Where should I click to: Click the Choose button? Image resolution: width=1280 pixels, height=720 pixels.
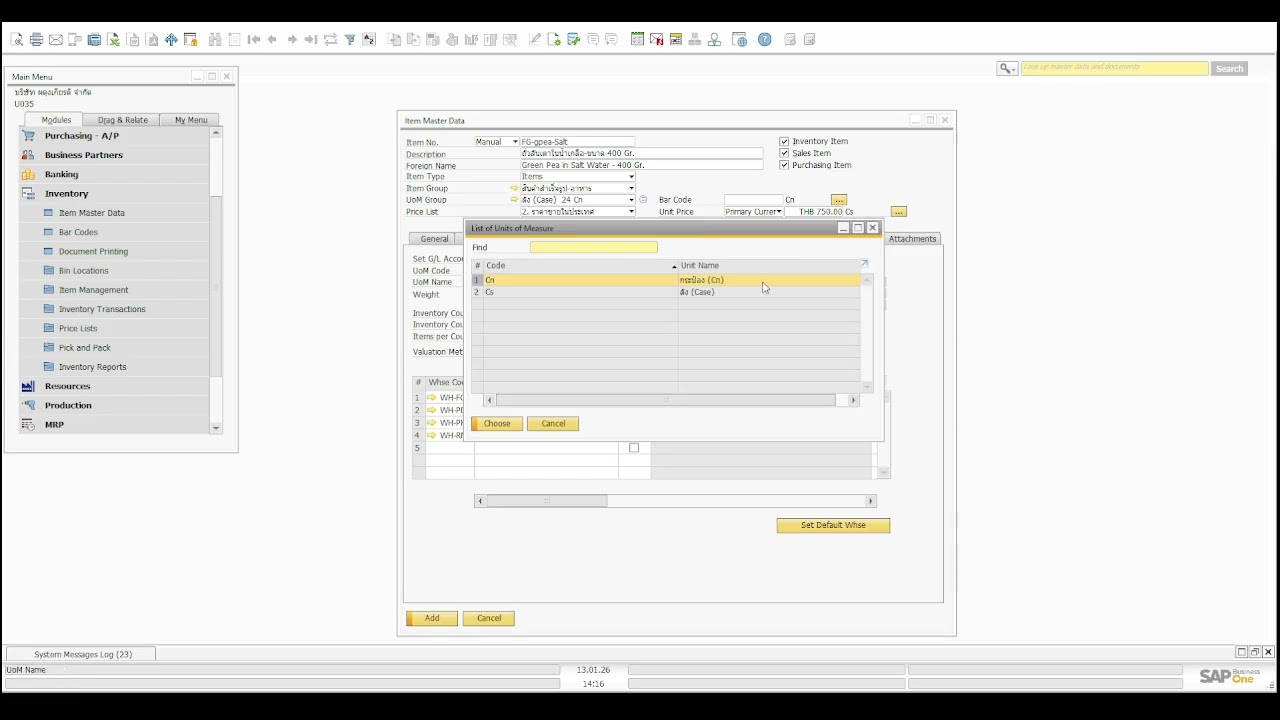coord(497,424)
